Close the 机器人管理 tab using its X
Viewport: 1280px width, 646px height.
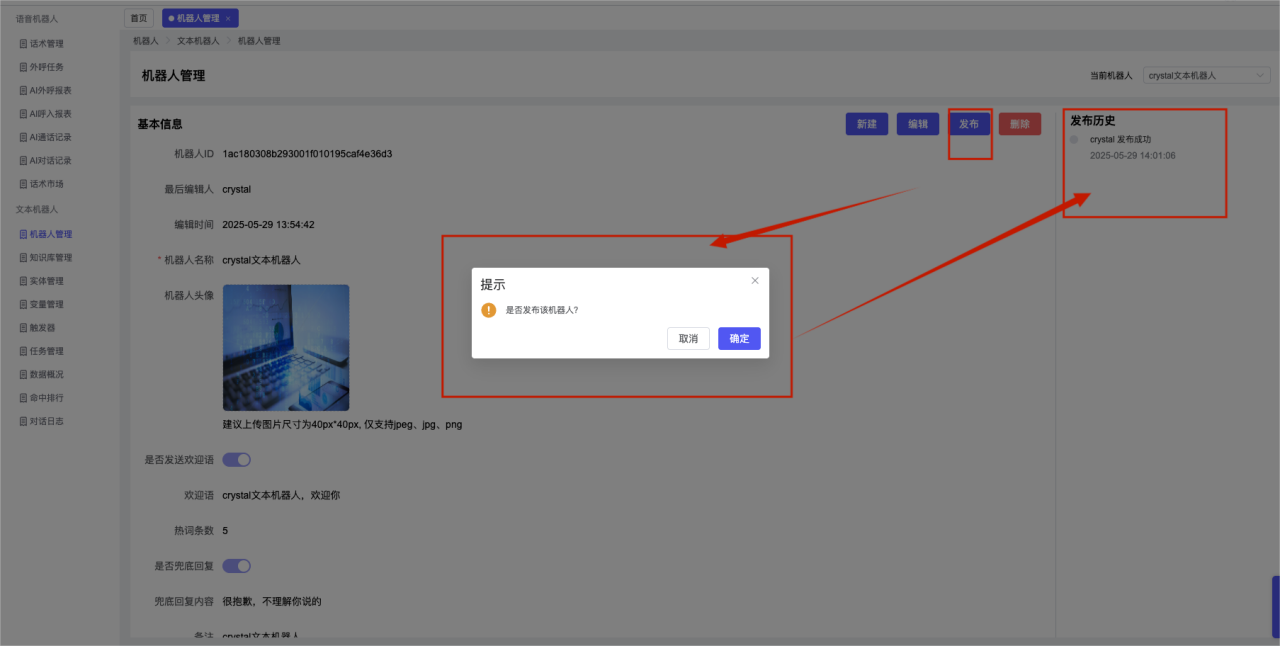click(228, 19)
